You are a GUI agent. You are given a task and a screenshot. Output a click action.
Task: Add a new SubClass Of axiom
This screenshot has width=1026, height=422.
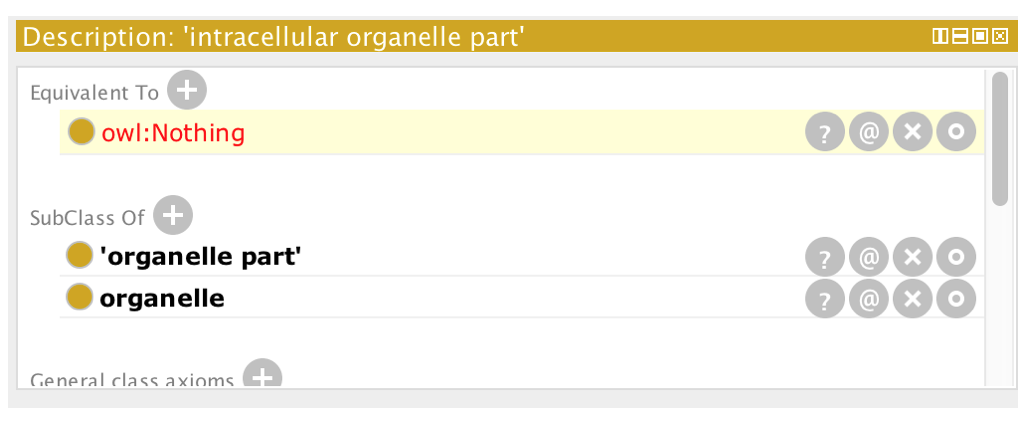[173, 215]
